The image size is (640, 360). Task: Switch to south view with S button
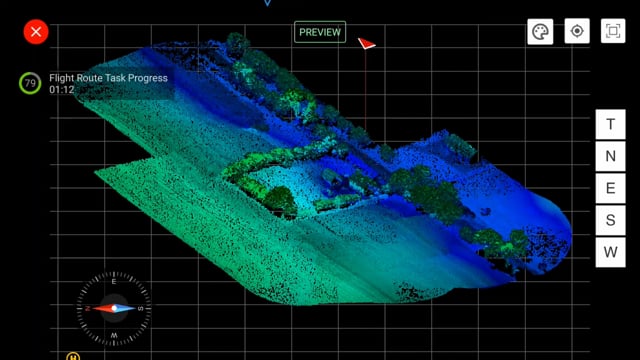pos(611,220)
